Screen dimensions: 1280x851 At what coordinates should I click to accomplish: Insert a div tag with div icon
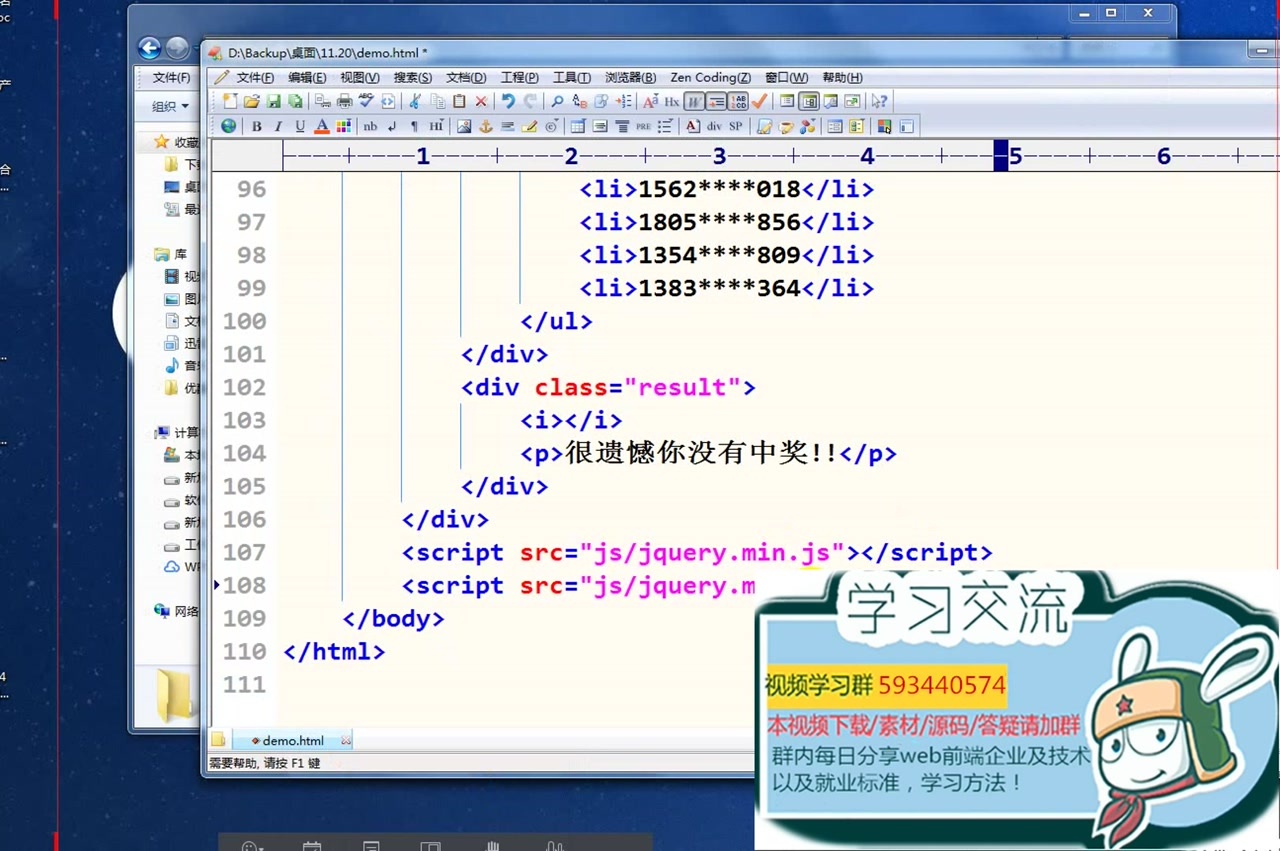click(x=714, y=126)
